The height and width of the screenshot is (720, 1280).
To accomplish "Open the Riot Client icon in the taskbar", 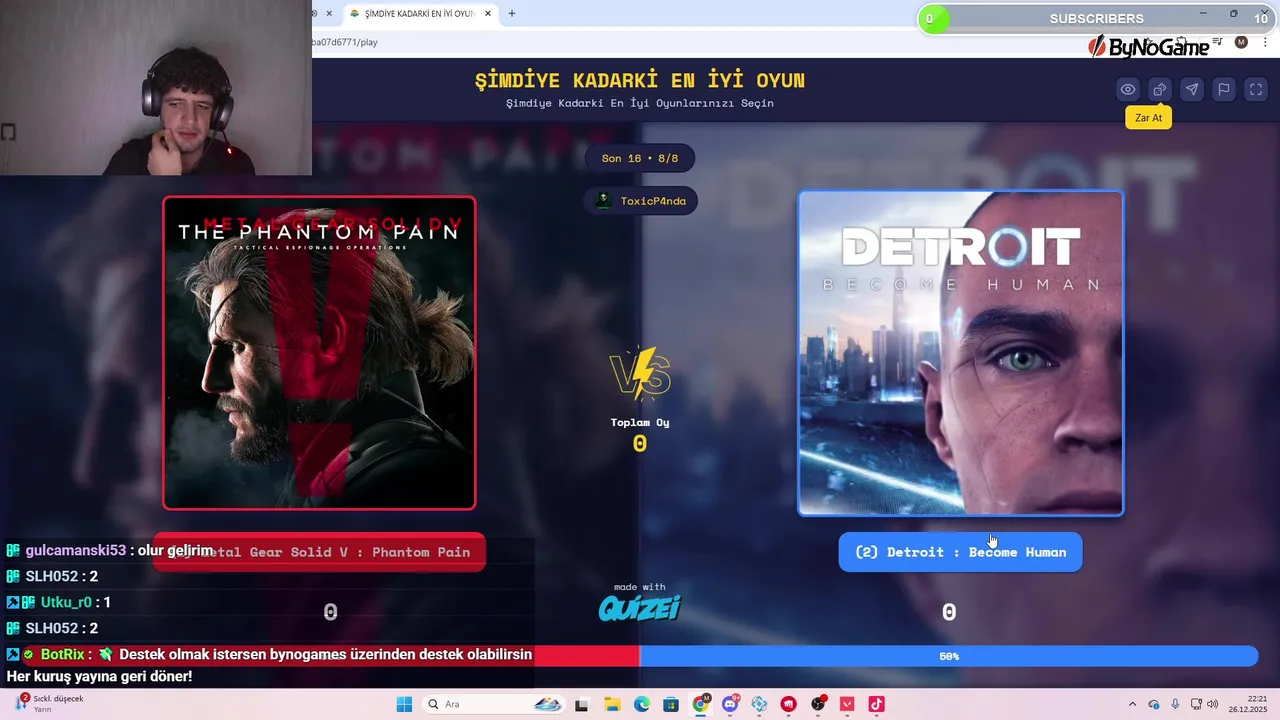I will click(x=789, y=704).
